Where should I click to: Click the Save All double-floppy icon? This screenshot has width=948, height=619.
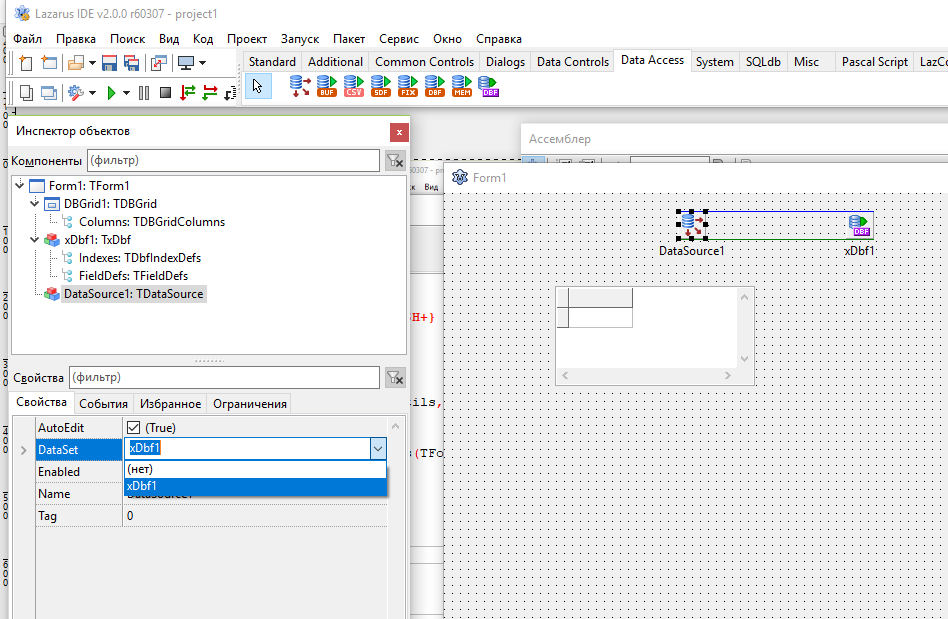point(131,63)
